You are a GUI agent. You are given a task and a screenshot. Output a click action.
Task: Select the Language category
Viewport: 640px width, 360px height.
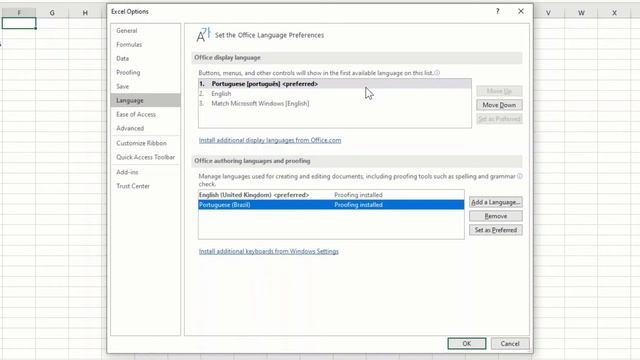(145, 100)
